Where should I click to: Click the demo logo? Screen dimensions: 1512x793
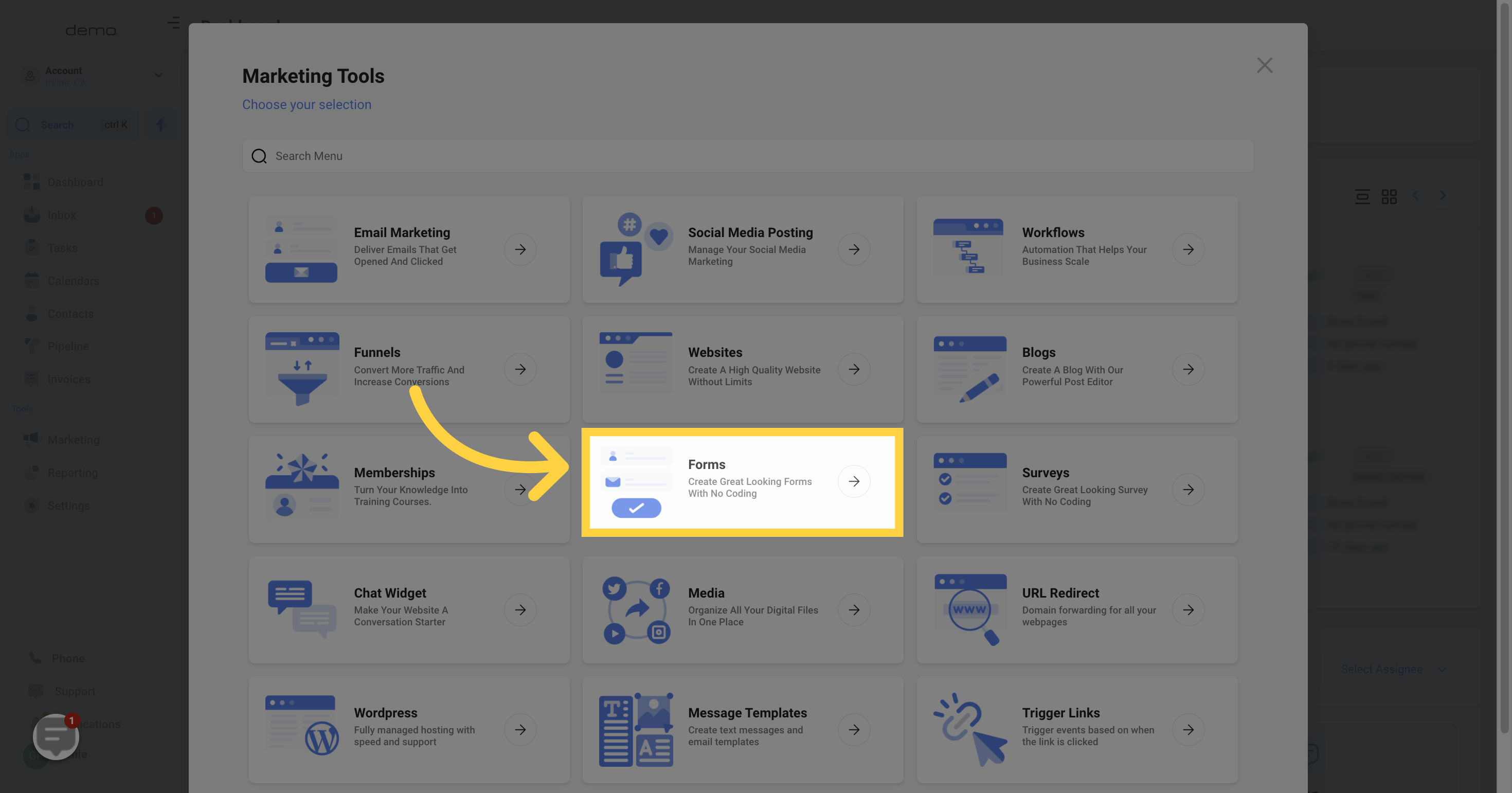pyautogui.click(x=91, y=30)
